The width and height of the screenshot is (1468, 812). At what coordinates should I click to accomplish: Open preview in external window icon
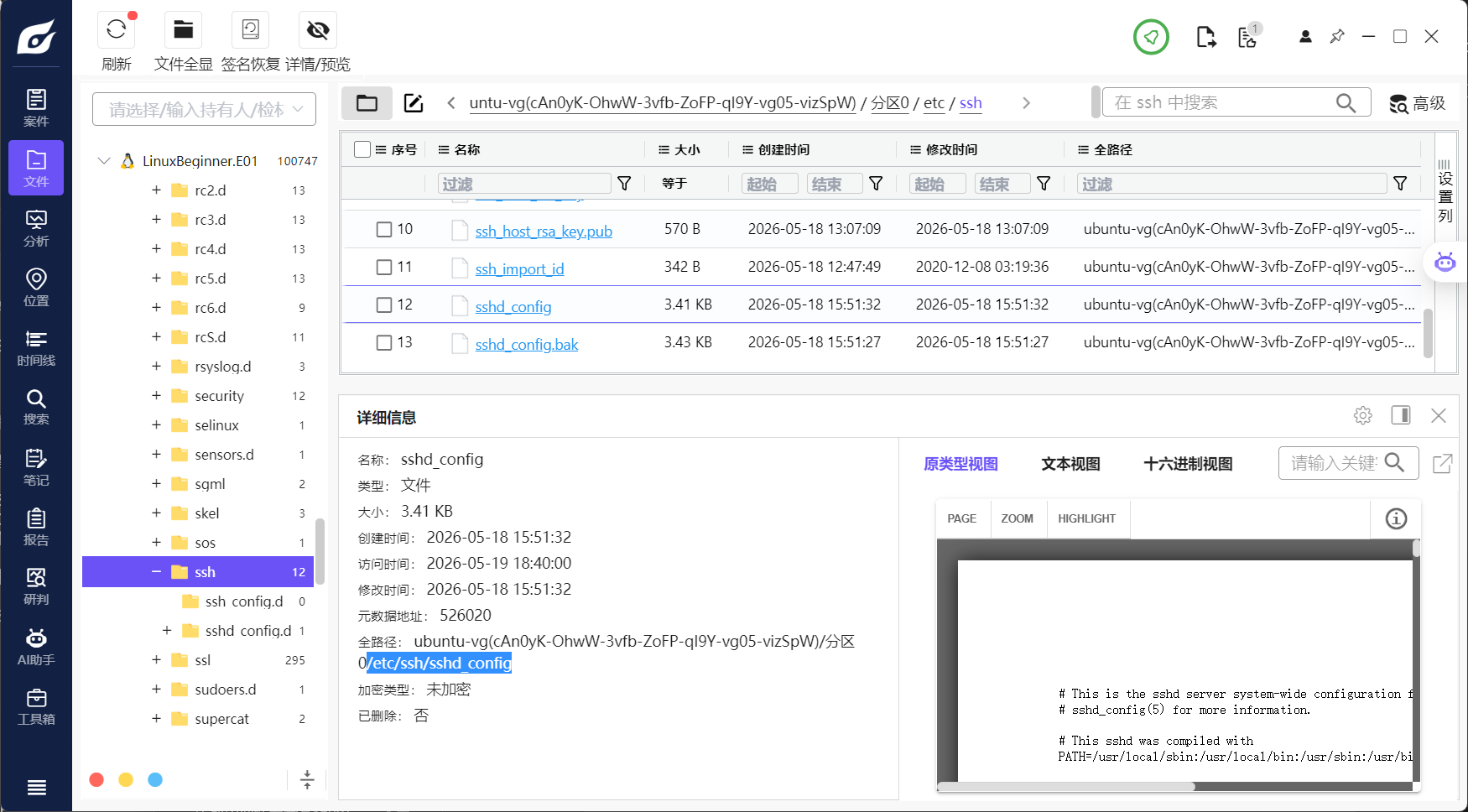click(x=1443, y=463)
